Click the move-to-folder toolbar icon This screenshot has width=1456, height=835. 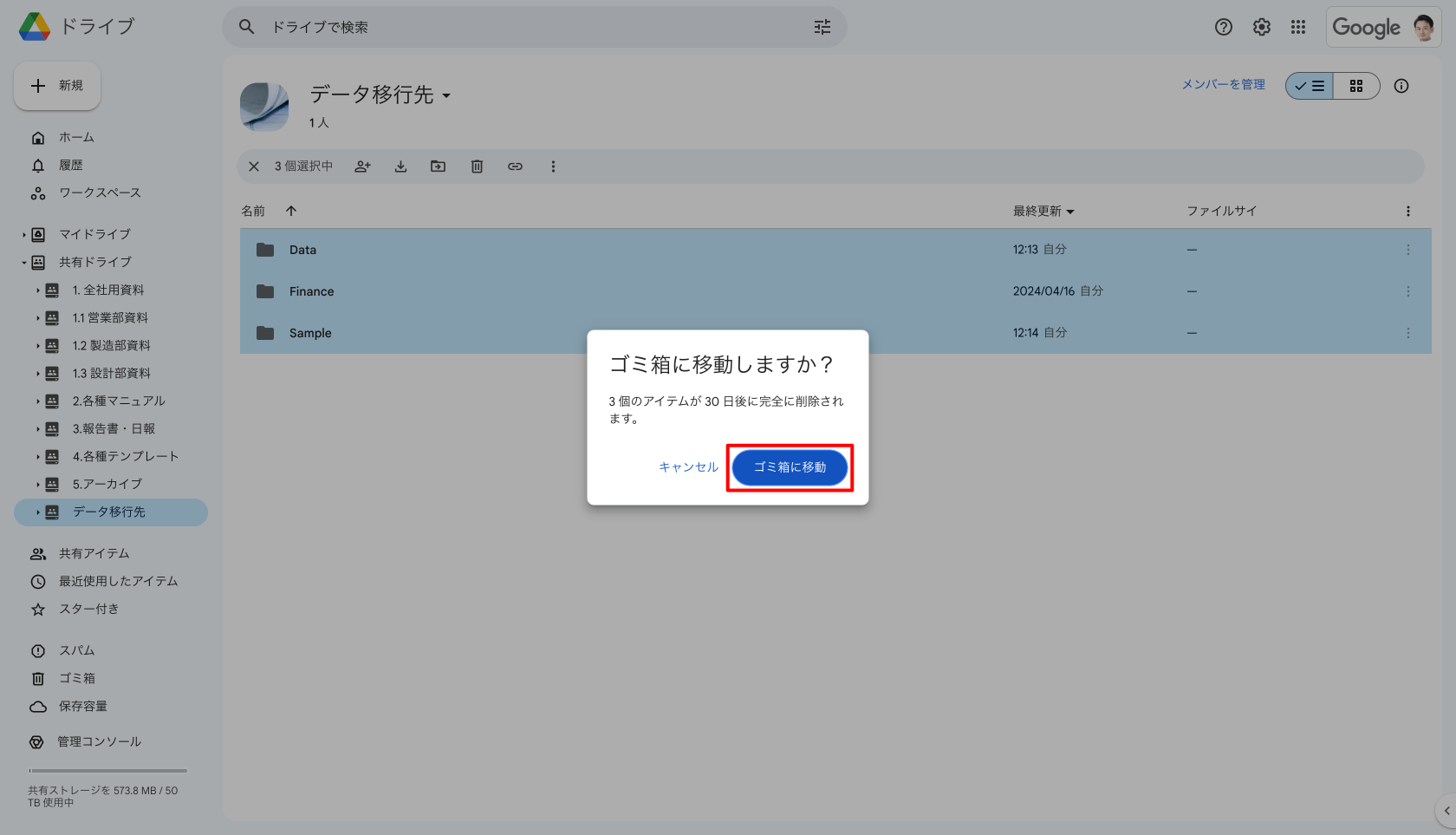click(x=439, y=166)
